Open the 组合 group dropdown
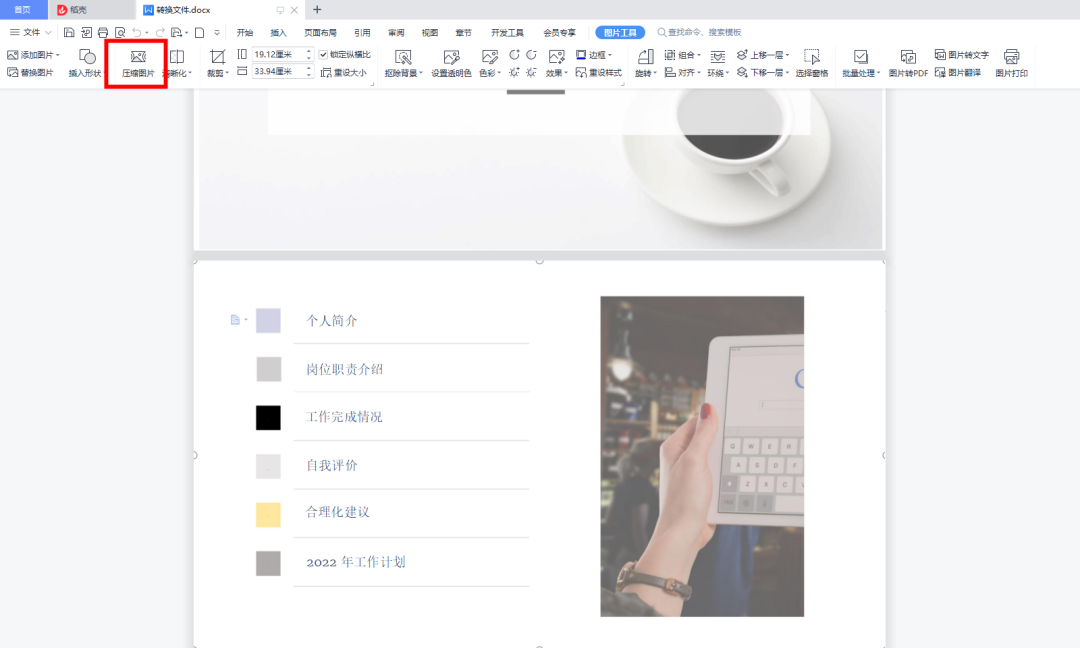This screenshot has height=648, width=1080. tap(683, 54)
